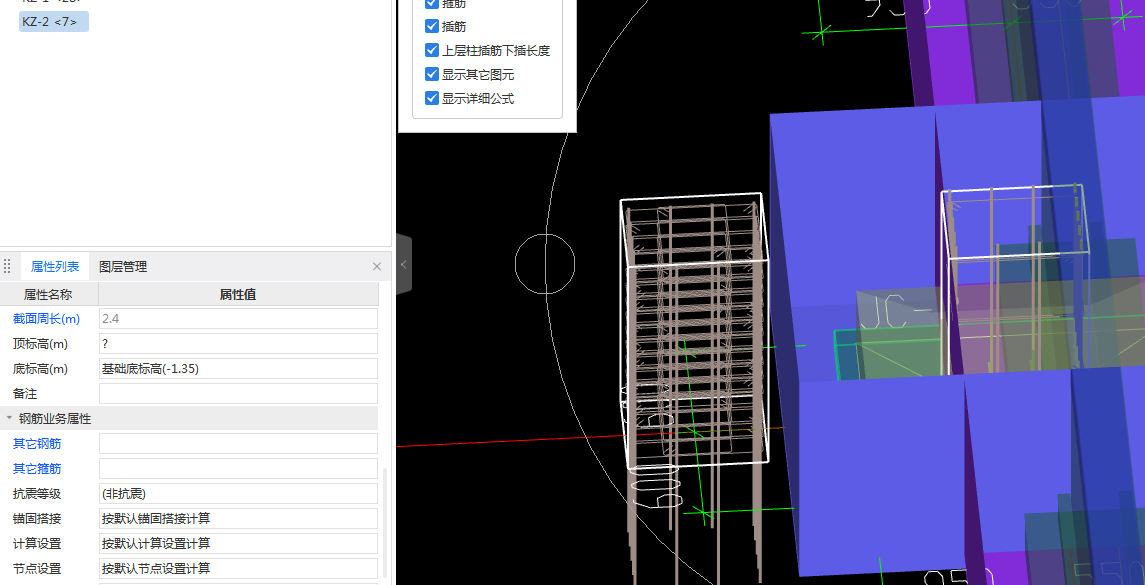Image resolution: width=1145 pixels, height=585 pixels.
Task: Click the panel drag grip beside 属性列表
Action: (8, 267)
